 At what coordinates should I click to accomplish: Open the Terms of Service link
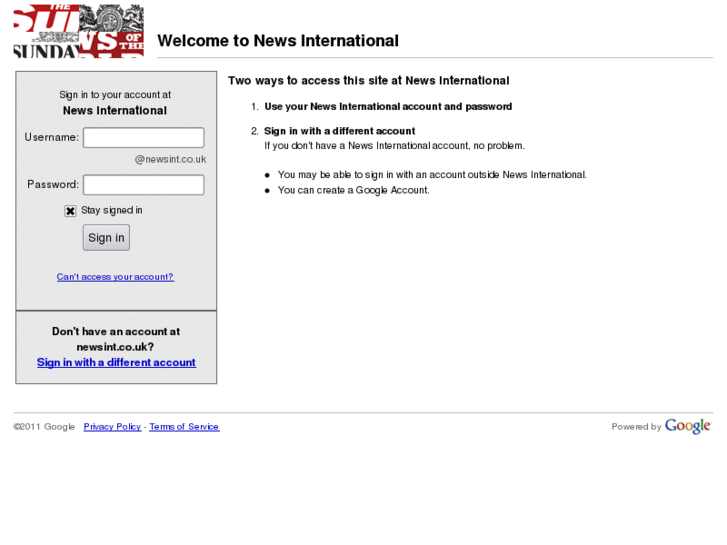click(x=184, y=427)
